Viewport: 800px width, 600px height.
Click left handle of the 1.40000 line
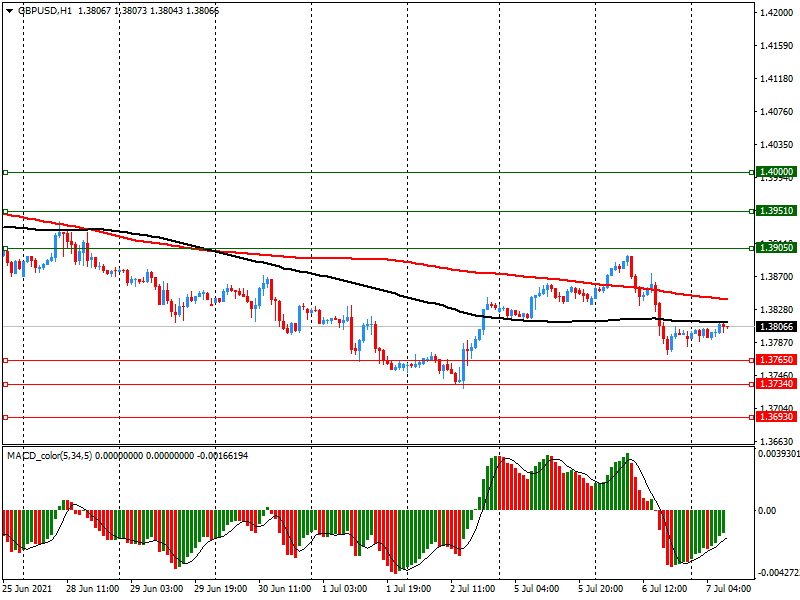5,172
